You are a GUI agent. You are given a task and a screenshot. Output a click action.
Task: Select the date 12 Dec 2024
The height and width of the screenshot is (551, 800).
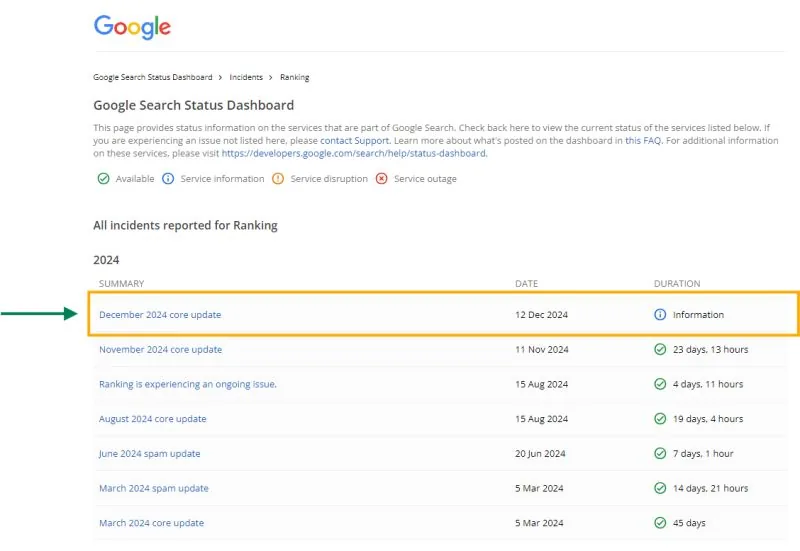(541, 315)
